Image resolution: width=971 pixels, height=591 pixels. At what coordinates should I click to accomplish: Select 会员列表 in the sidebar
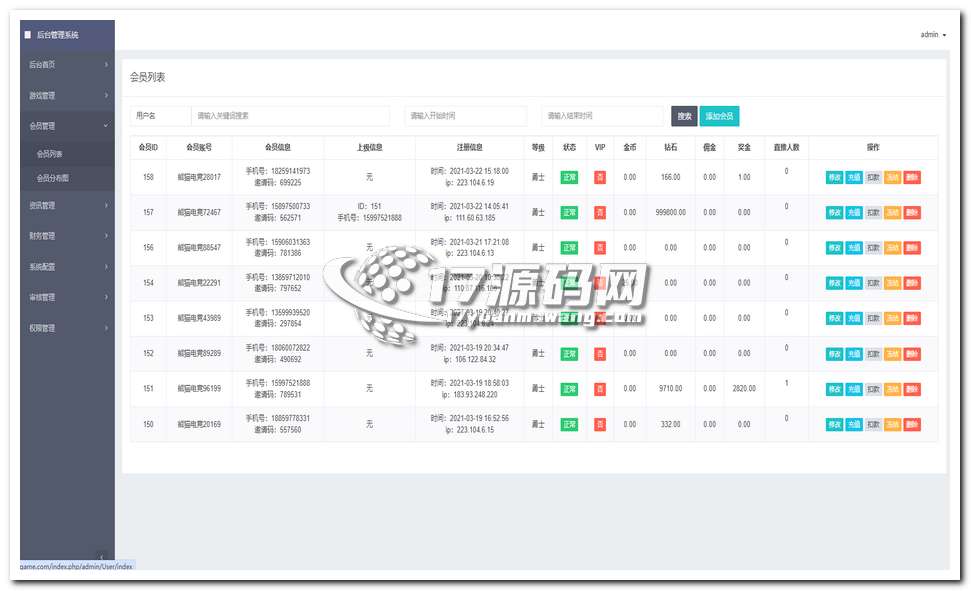point(50,154)
